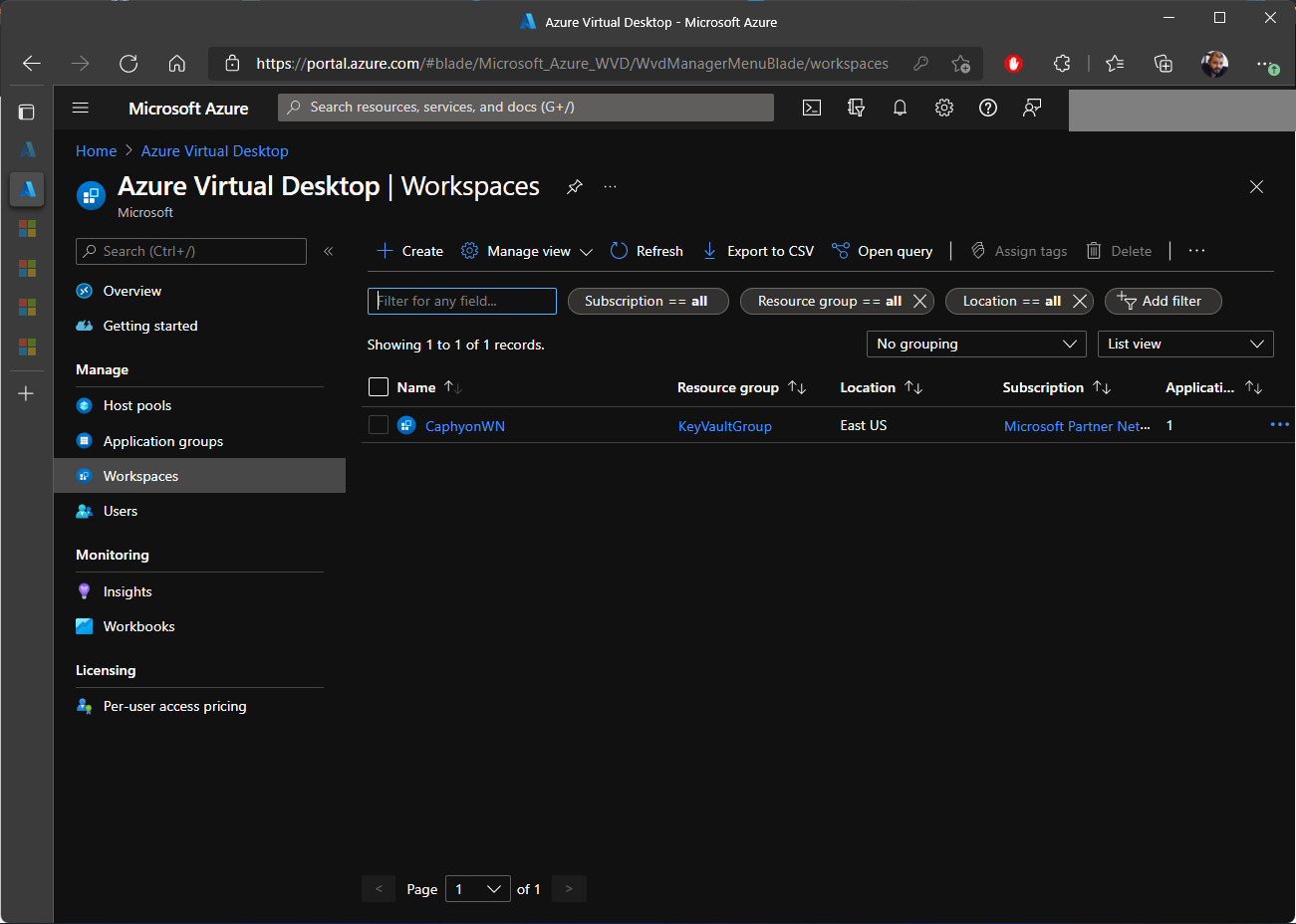Focus the Filter for any field box
Image resolution: width=1296 pixels, height=924 pixels.
(x=462, y=301)
